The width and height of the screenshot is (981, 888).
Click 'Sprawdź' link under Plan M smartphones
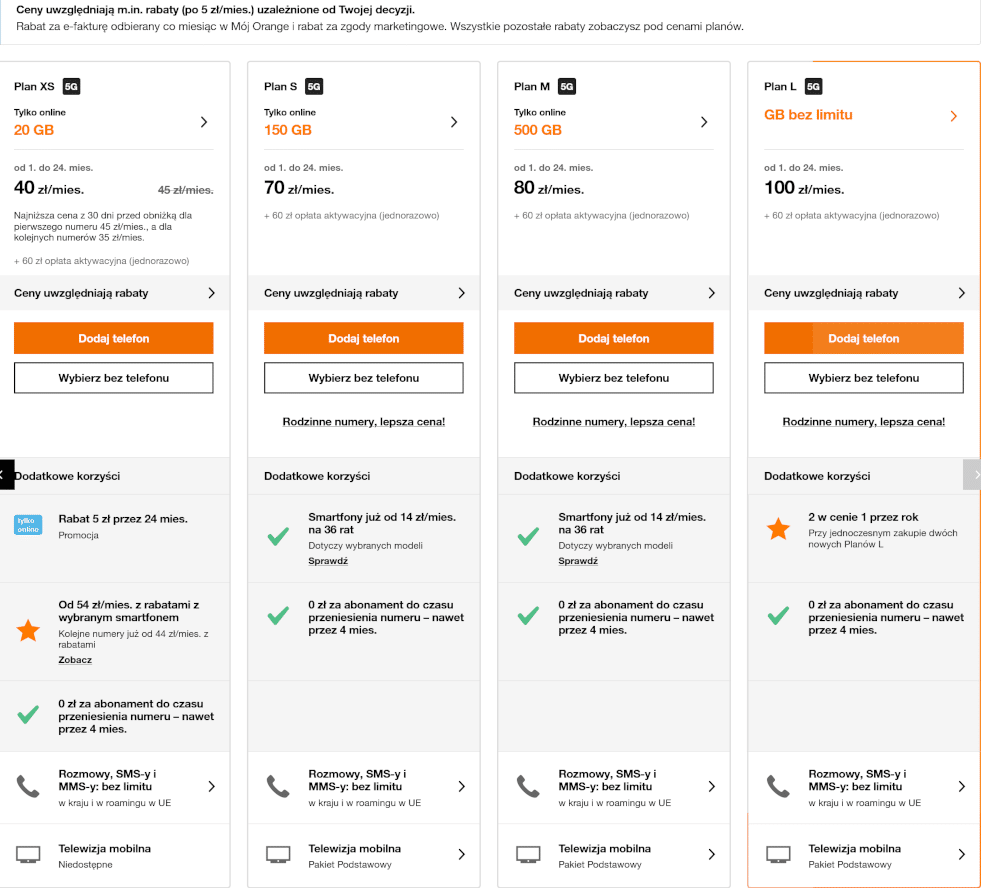click(578, 561)
